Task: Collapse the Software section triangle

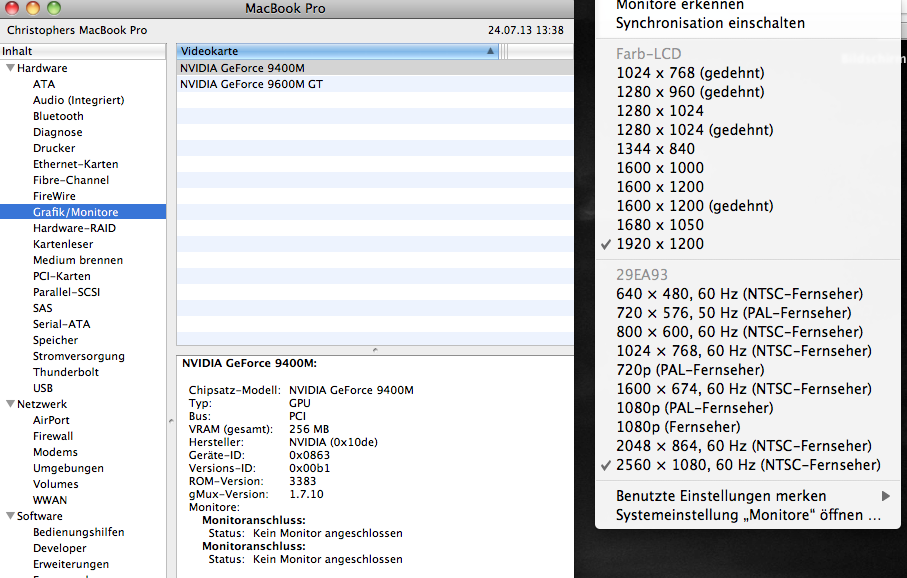Action: 10,516
